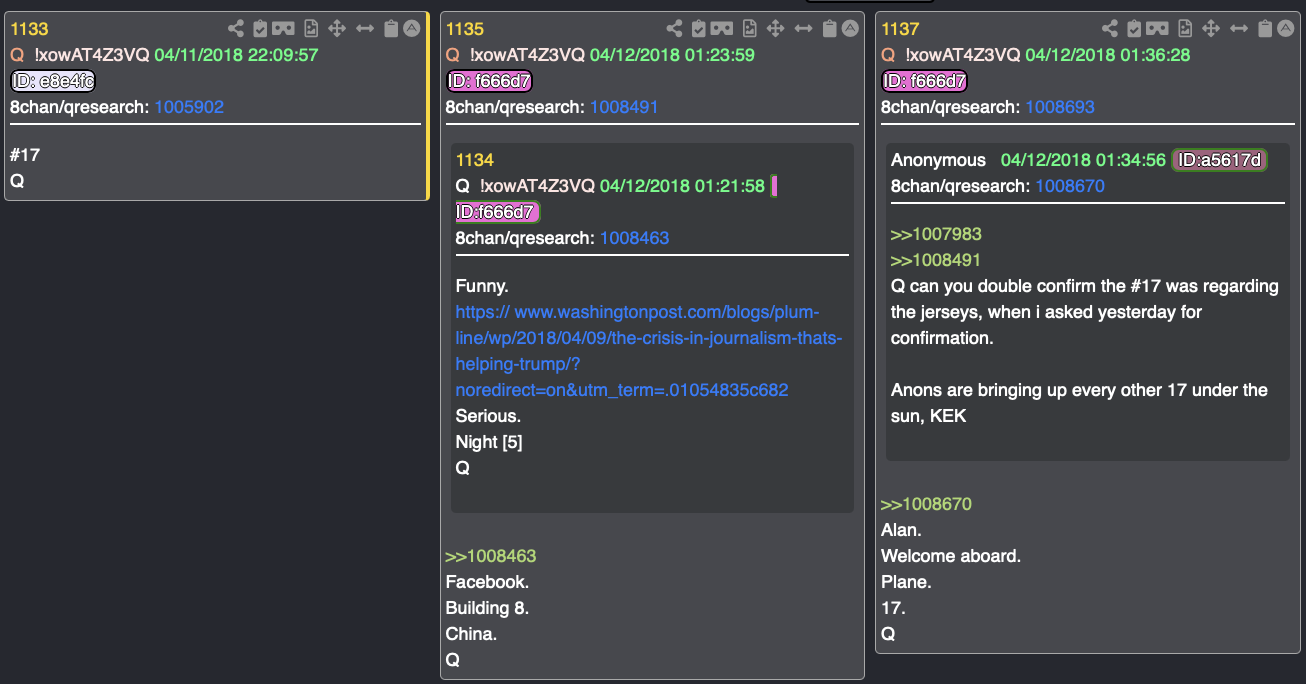The width and height of the screenshot is (1306, 684).
Task: Click "China." line in post 1135
Action: [471, 634]
